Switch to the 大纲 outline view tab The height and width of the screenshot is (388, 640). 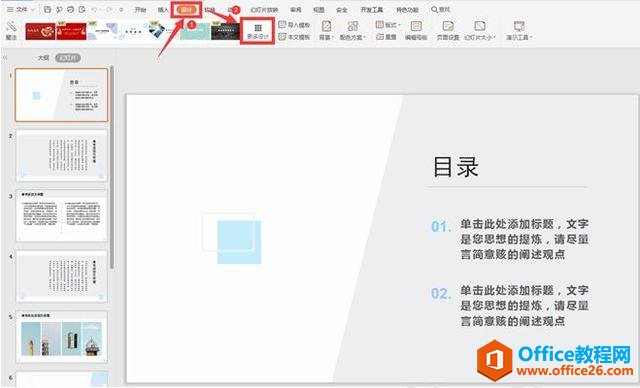(x=44, y=58)
